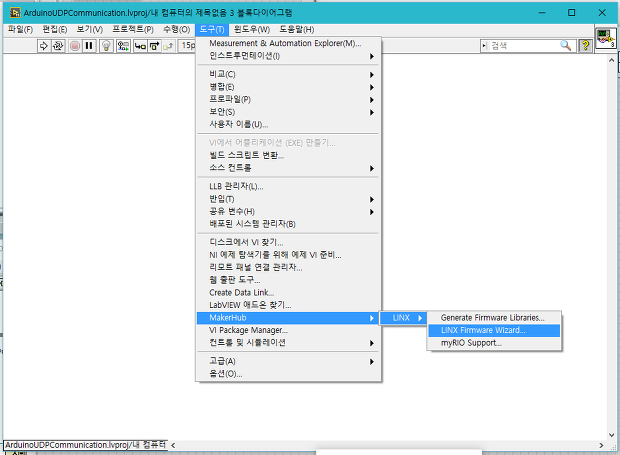Choose 빌드 스크립트 변환... entry
This screenshot has width=620, height=455.
(289, 155)
